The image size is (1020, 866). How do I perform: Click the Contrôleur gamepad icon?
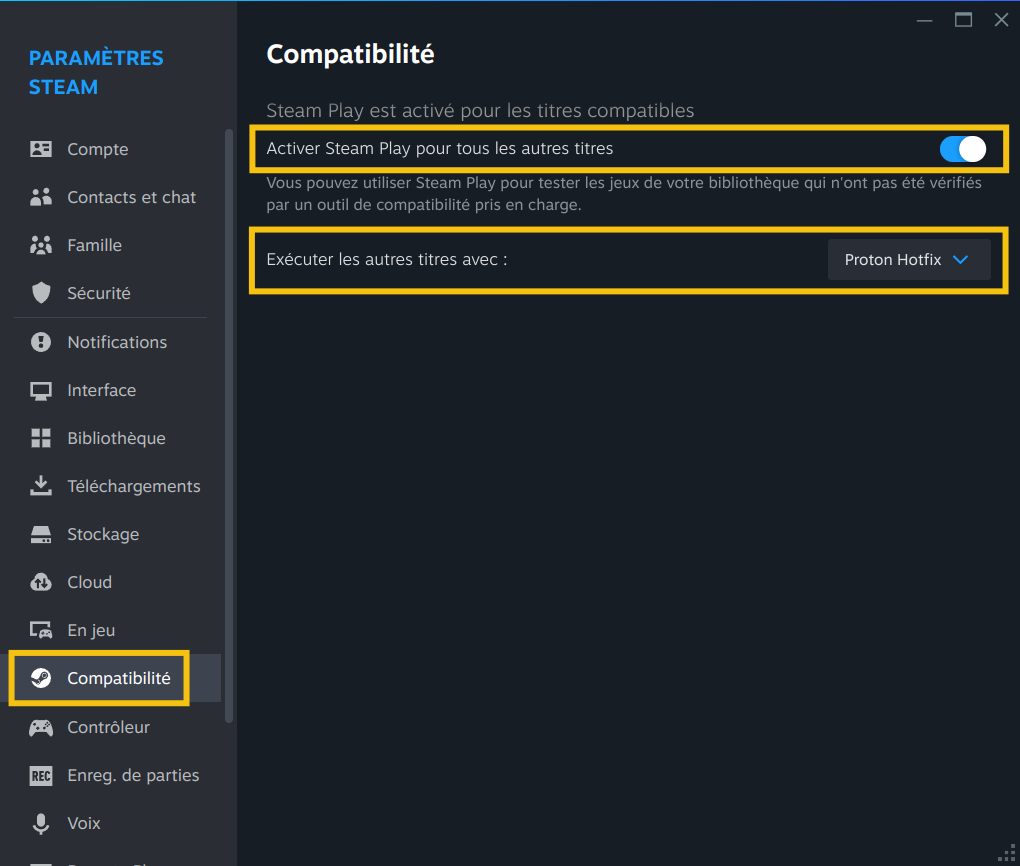tap(41, 727)
